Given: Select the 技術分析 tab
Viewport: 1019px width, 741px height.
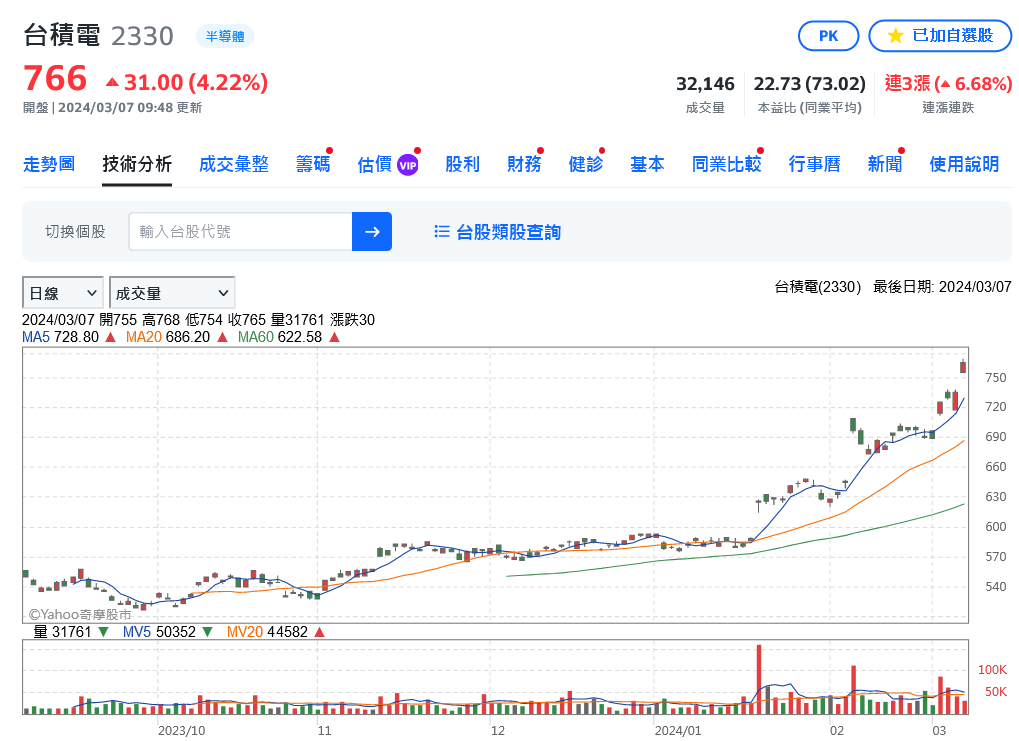Looking at the screenshot, I should pyautogui.click(x=137, y=164).
